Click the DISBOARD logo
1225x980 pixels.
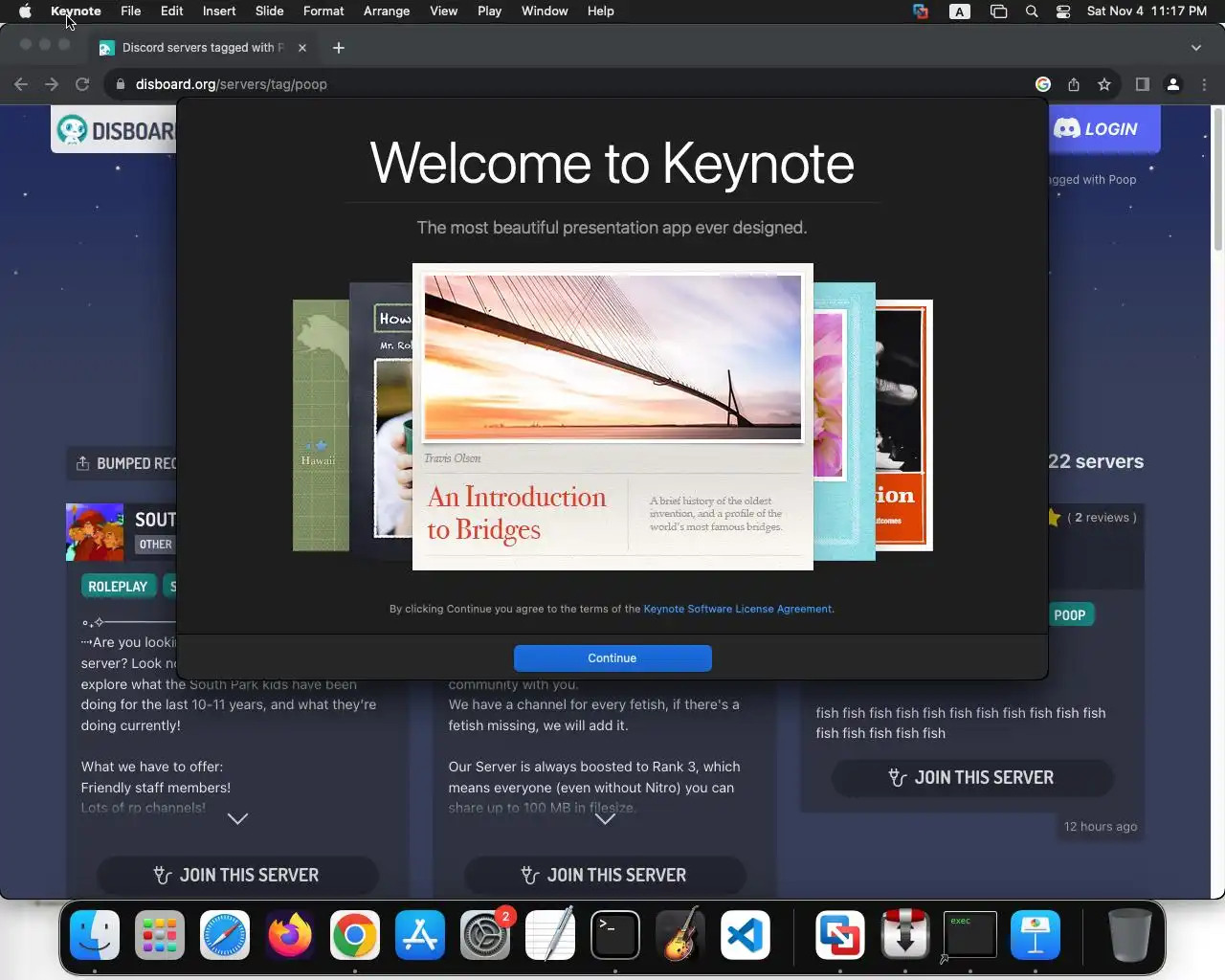click(x=115, y=130)
